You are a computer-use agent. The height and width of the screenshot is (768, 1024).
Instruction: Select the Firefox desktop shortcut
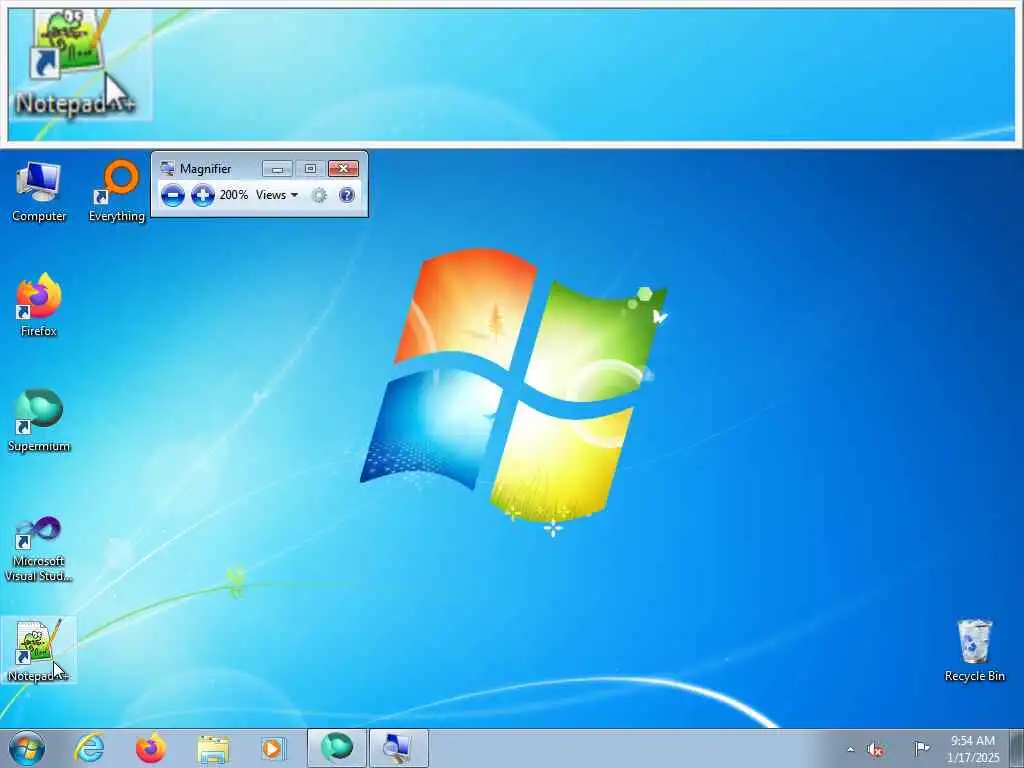tap(39, 305)
